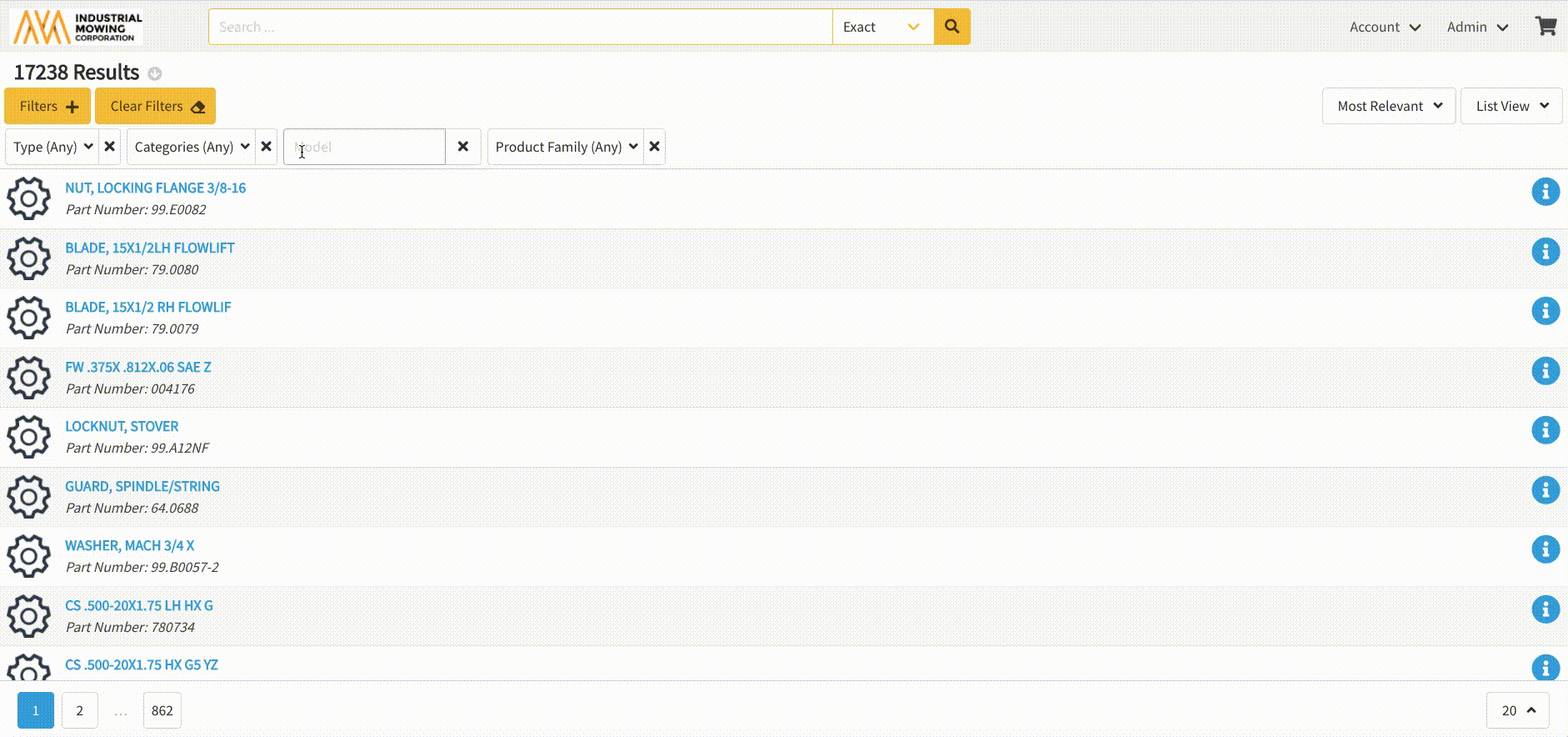Click the main Search input field

click(520, 27)
